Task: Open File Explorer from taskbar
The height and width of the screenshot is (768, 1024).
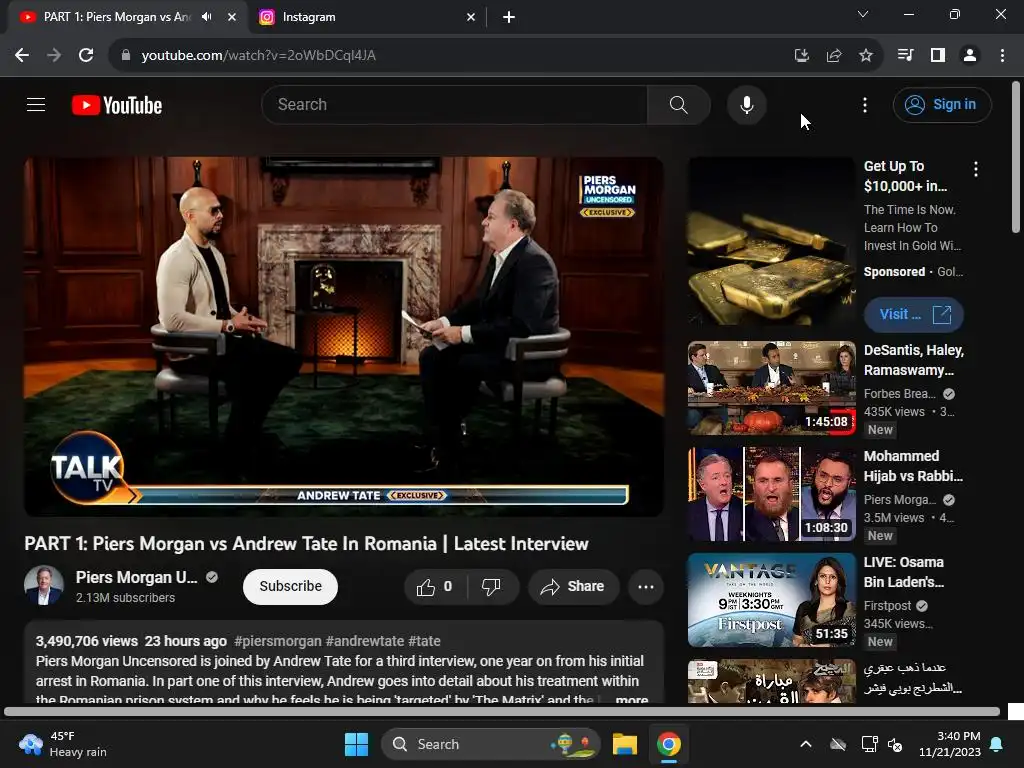Action: pos(625,744)
